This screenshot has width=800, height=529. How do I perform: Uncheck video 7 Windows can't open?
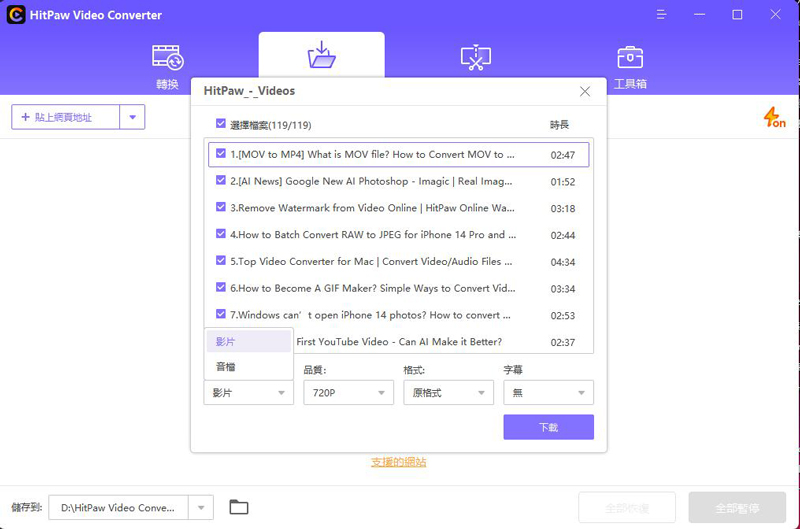pyautogui.click(x=220, y=314)
